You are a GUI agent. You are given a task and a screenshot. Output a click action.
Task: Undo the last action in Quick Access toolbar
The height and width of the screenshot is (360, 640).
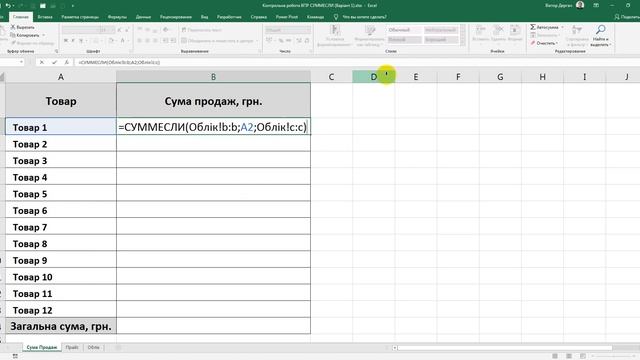[x=8, y=6]
